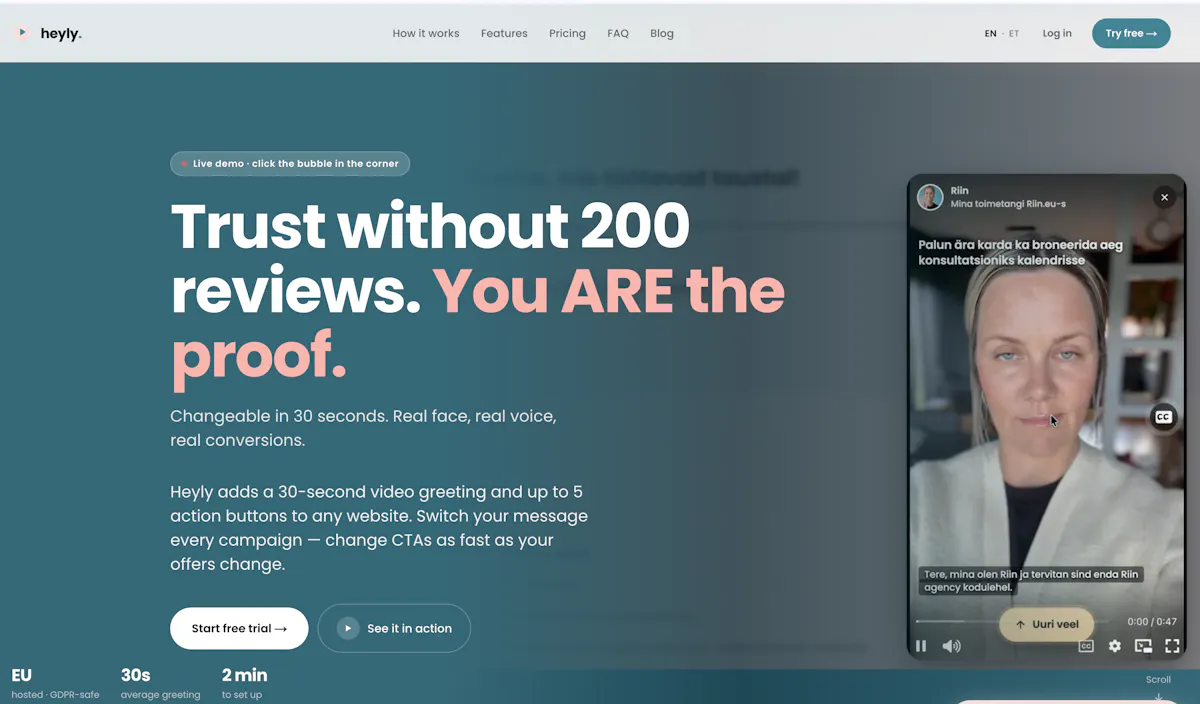Click the Scroll down indicator
Image resolution: width=1200 pixels, height=704 pixels.
click(x=1158, y=687)
